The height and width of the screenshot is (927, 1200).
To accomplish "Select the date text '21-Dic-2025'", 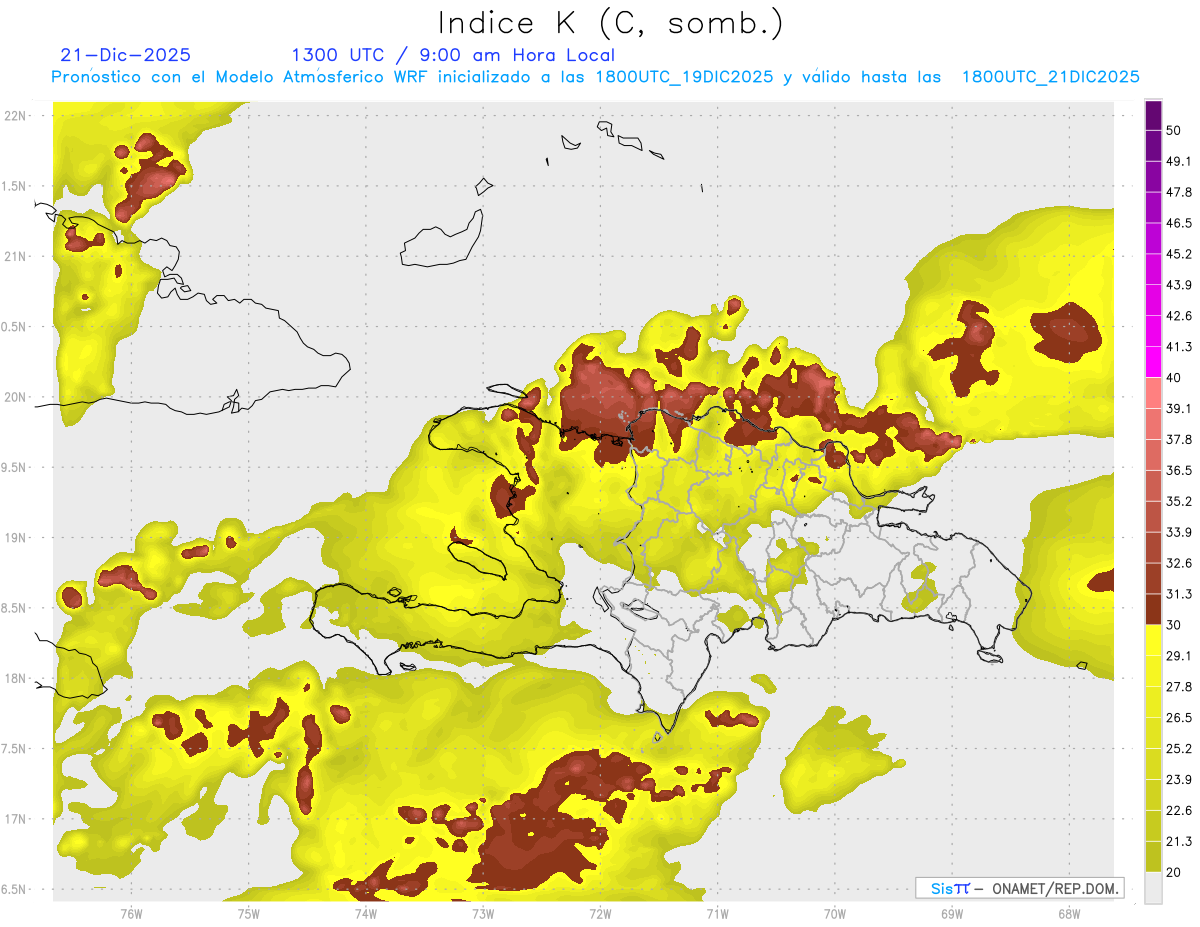I will [x=126, y=55].
